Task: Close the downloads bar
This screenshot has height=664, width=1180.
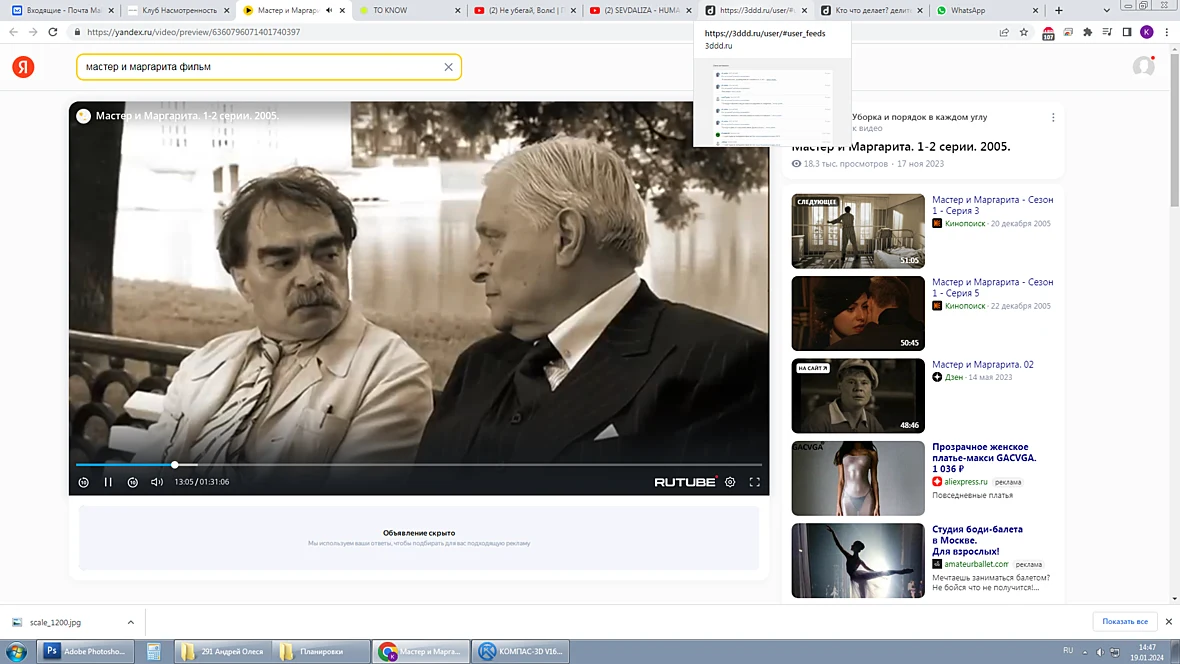Action: pyautogui.click(x=1169, y=622)
